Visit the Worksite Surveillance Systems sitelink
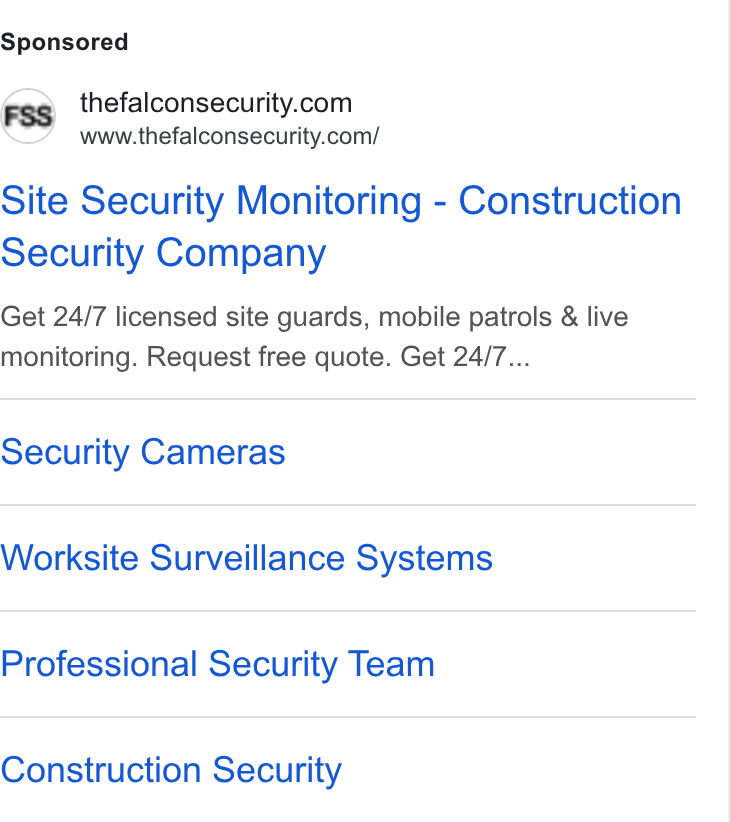The image size is (730, 822). coord(247,558)
